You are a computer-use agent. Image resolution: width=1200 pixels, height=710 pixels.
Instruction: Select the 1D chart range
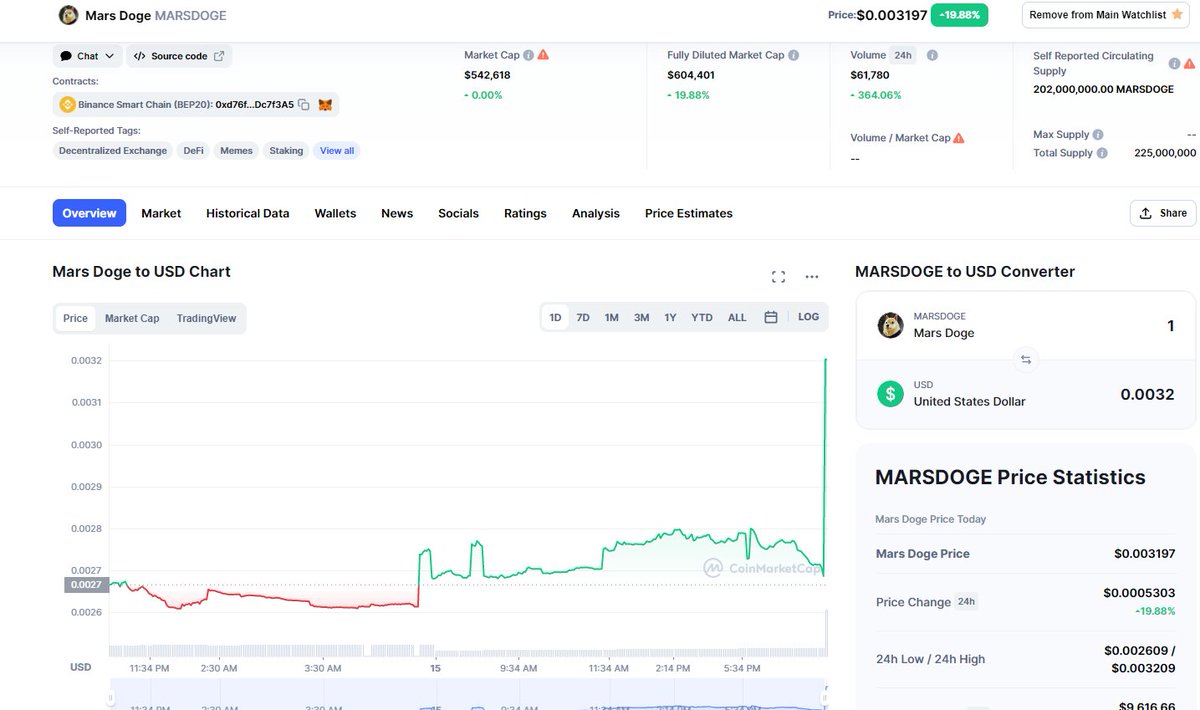(555, 317)
